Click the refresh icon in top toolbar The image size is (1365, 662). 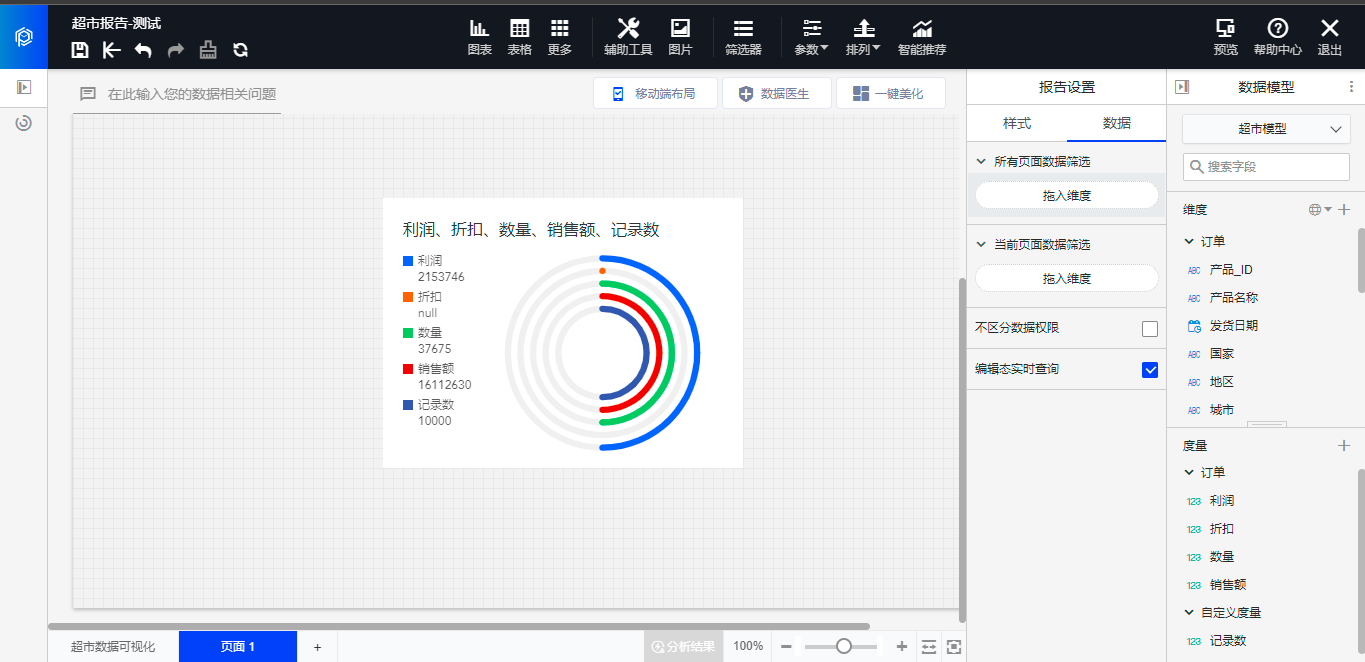click(x=240, y=50)
